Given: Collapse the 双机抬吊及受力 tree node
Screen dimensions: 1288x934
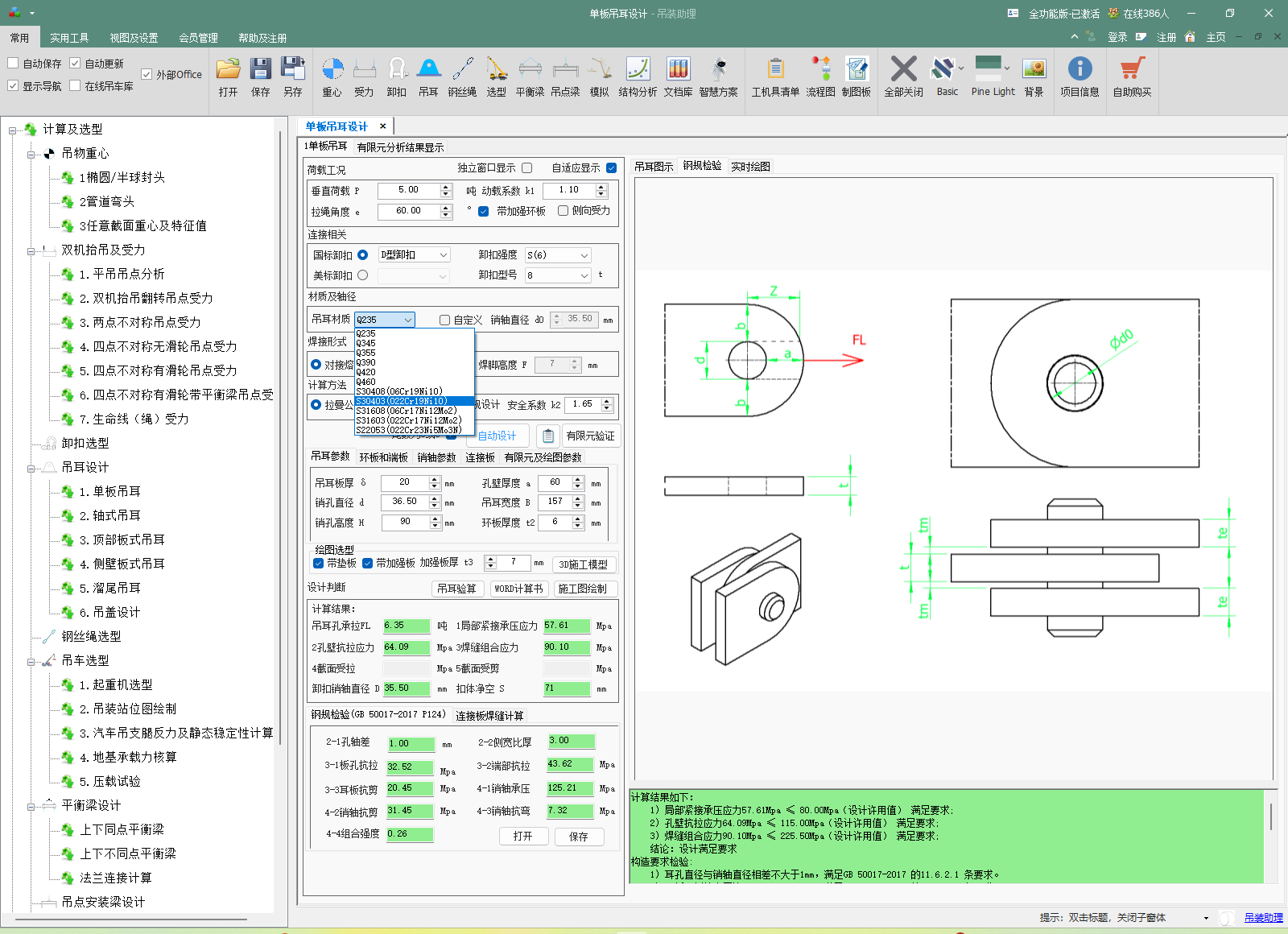Looking at the screenshot, I should coord(31,250).
